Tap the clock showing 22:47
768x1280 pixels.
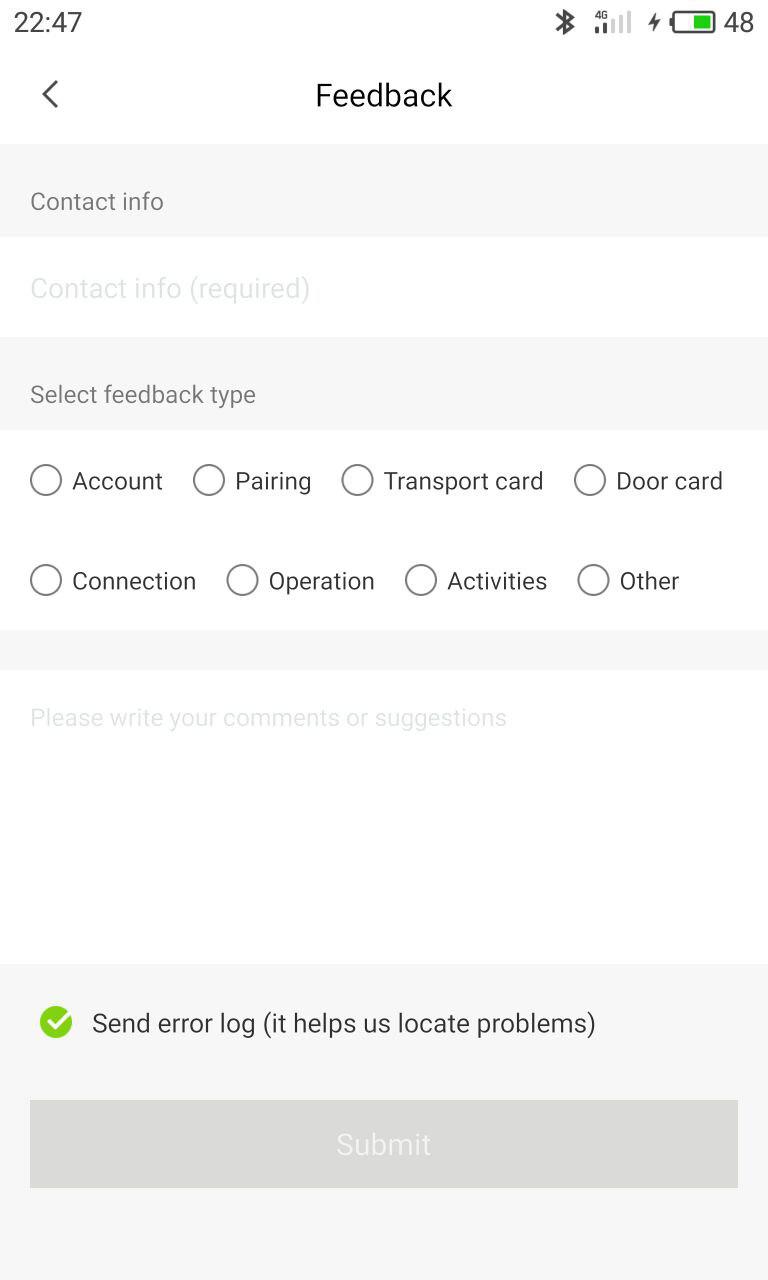point(48,22)
